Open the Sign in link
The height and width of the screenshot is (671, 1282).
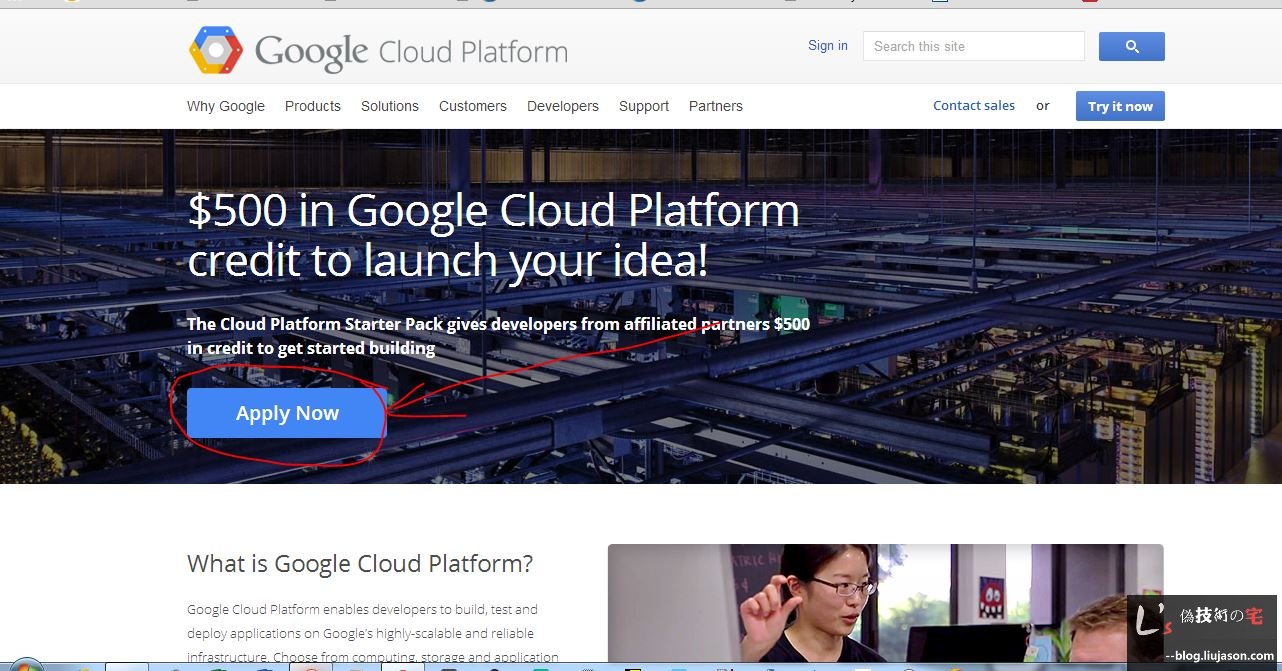pyautogui.click(x=828, y=46)
